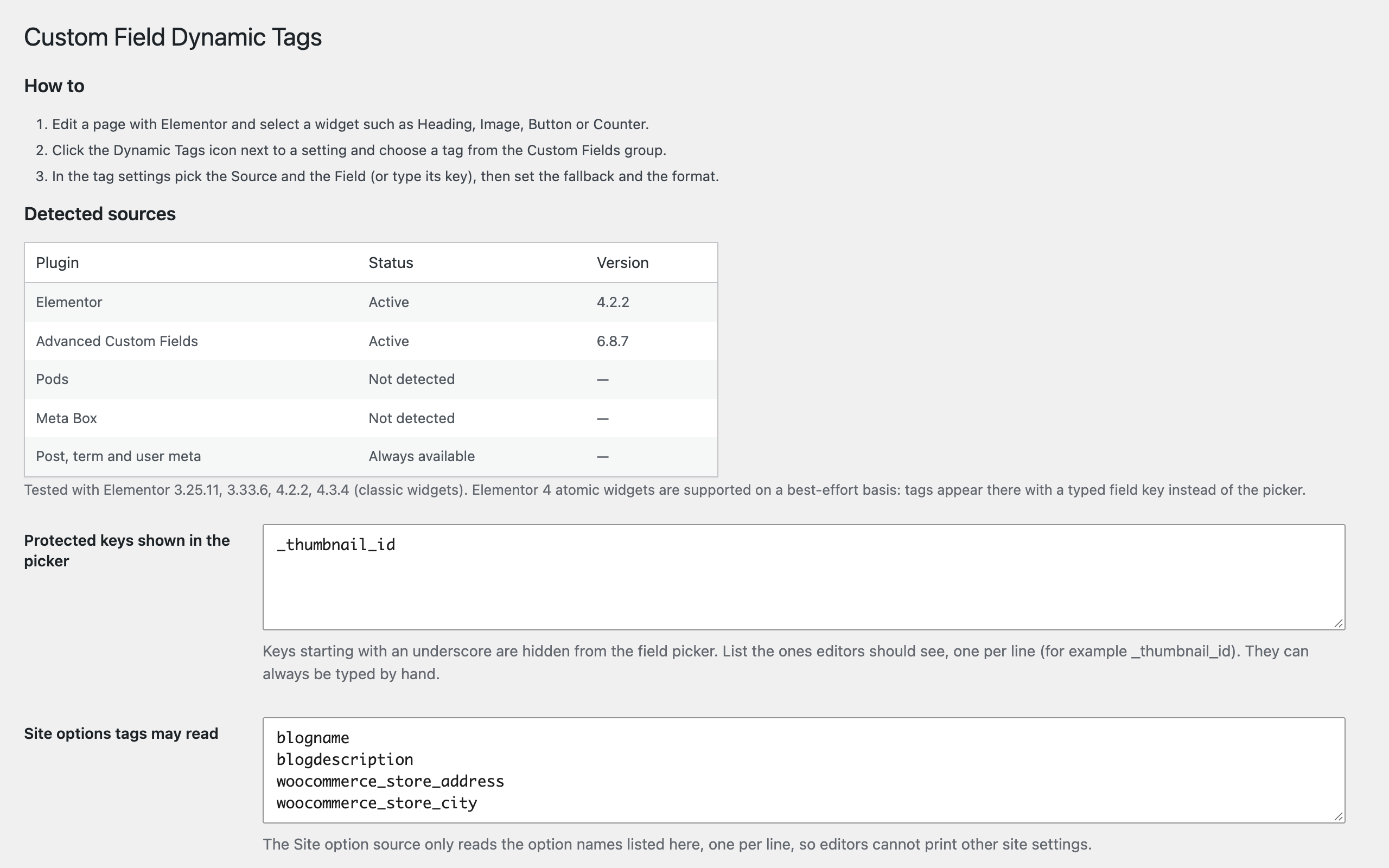Click the Active status for Advanced Custom Fields
This screenshot has width=1389, height=868.
click(x=388, y=342)
